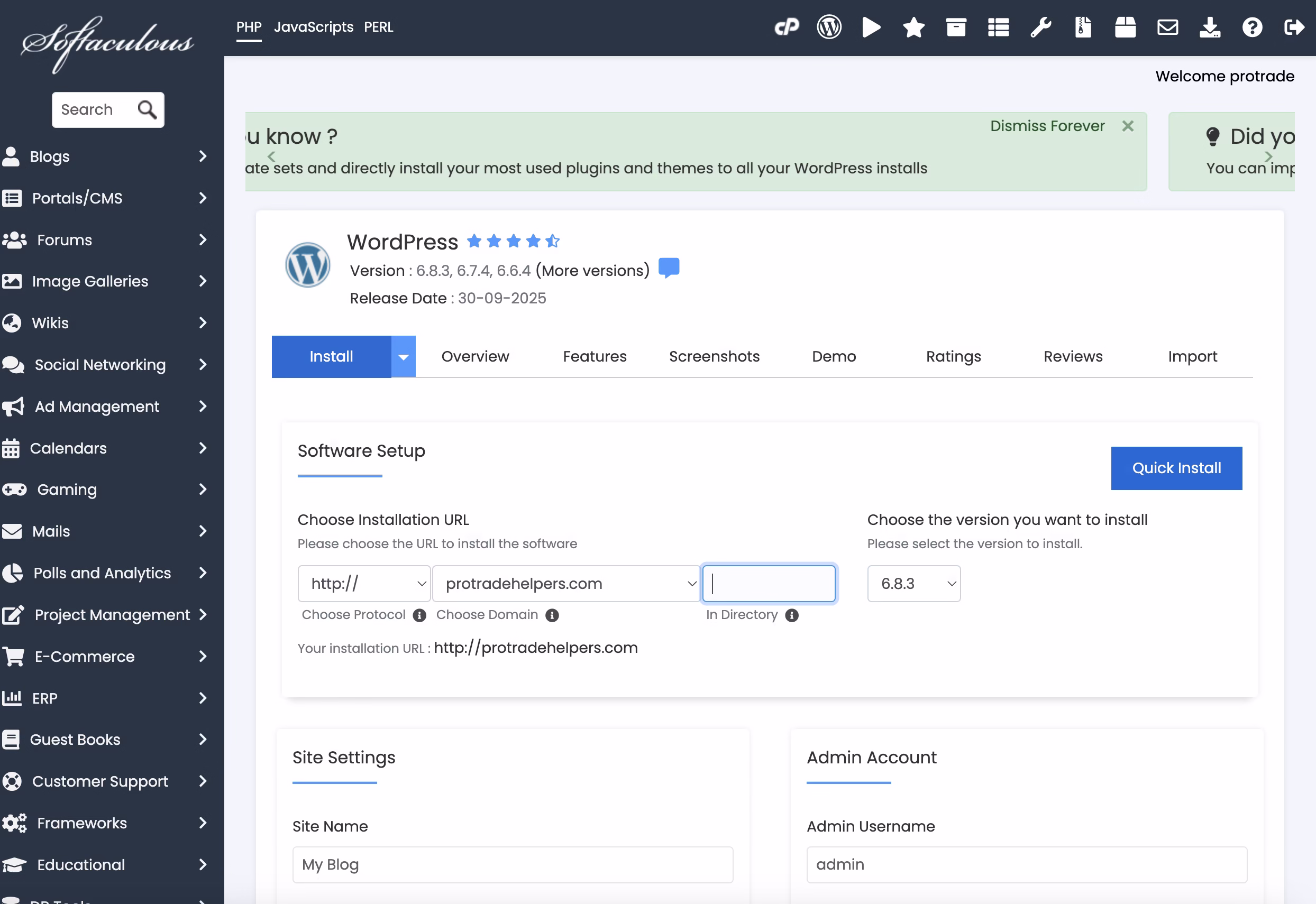
Task: Click the play (demos) icon in top bar
Action: 871,27
